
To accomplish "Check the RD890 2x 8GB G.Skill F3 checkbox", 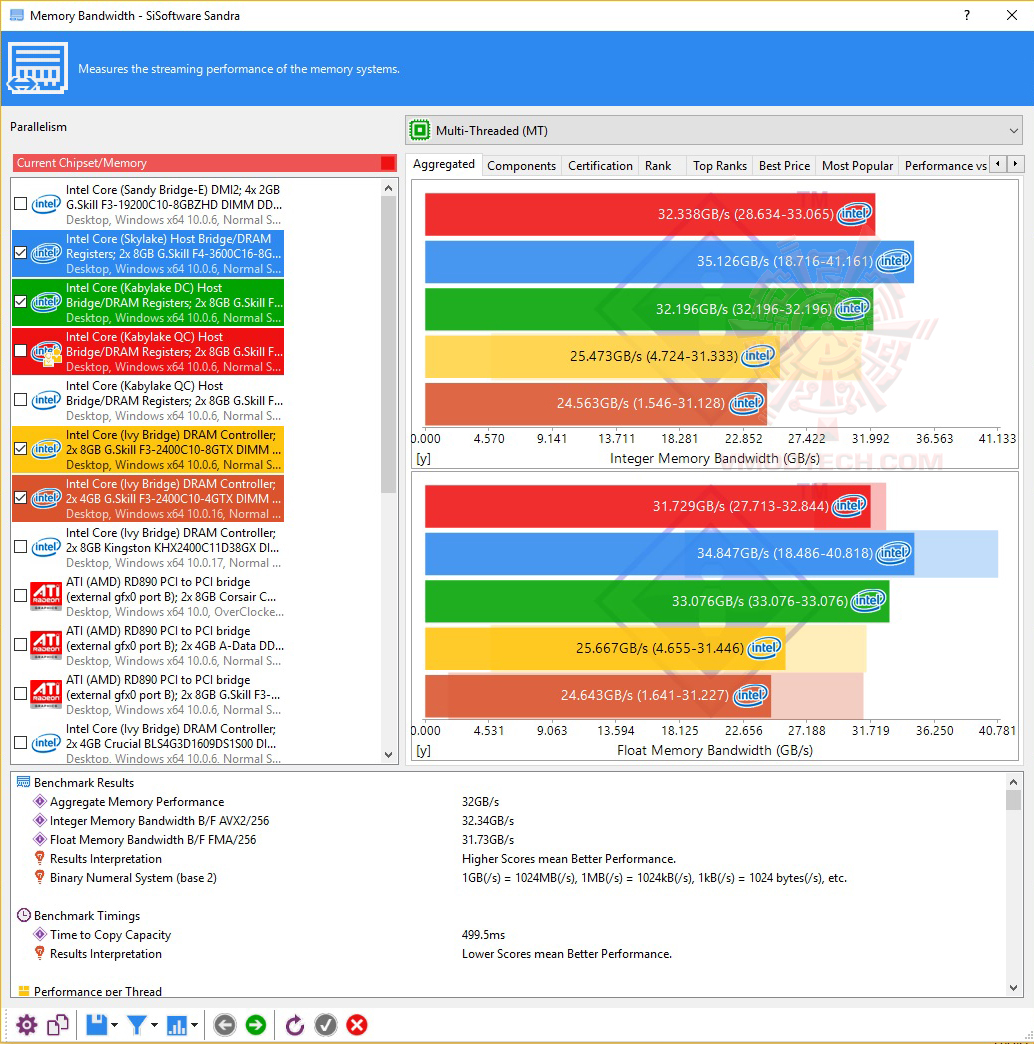I will [x=21, y=694].
